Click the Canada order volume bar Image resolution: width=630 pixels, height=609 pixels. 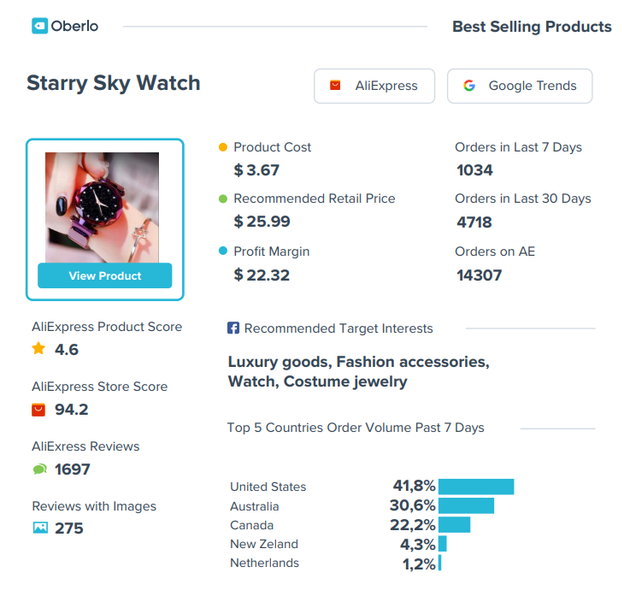pos(454,525)
